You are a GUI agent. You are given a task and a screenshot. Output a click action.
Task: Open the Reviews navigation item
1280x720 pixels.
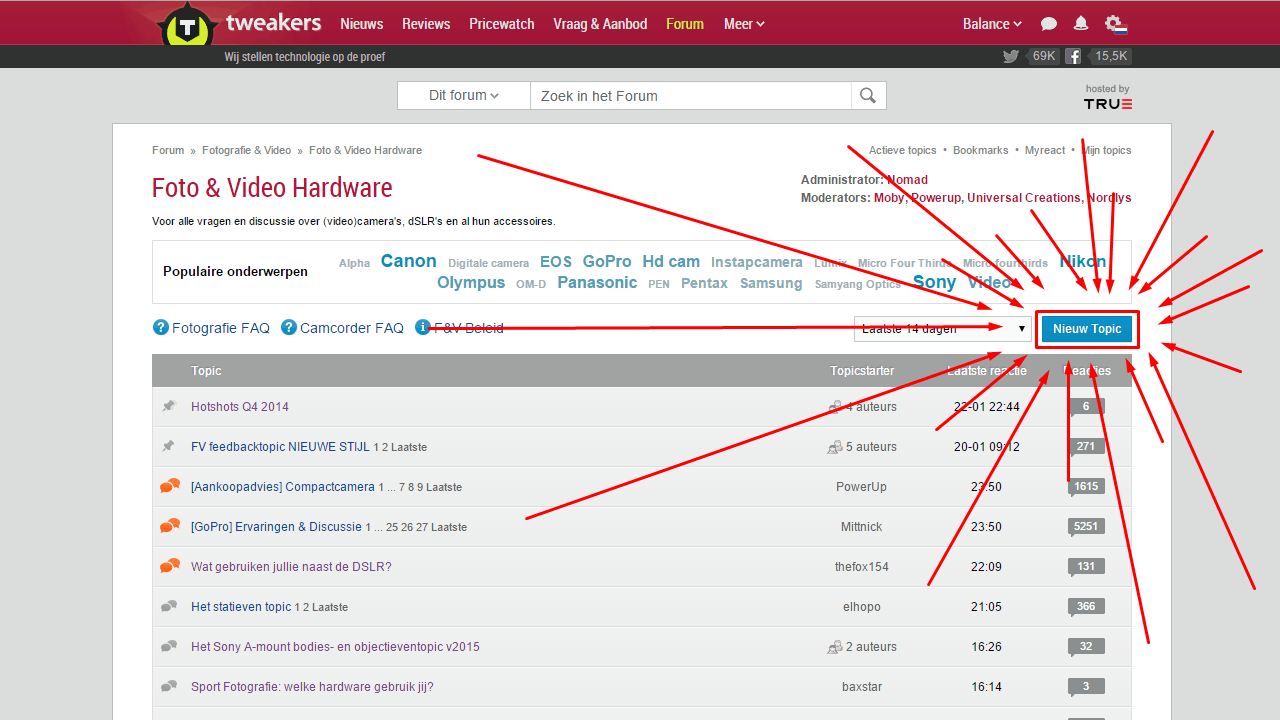426,24
